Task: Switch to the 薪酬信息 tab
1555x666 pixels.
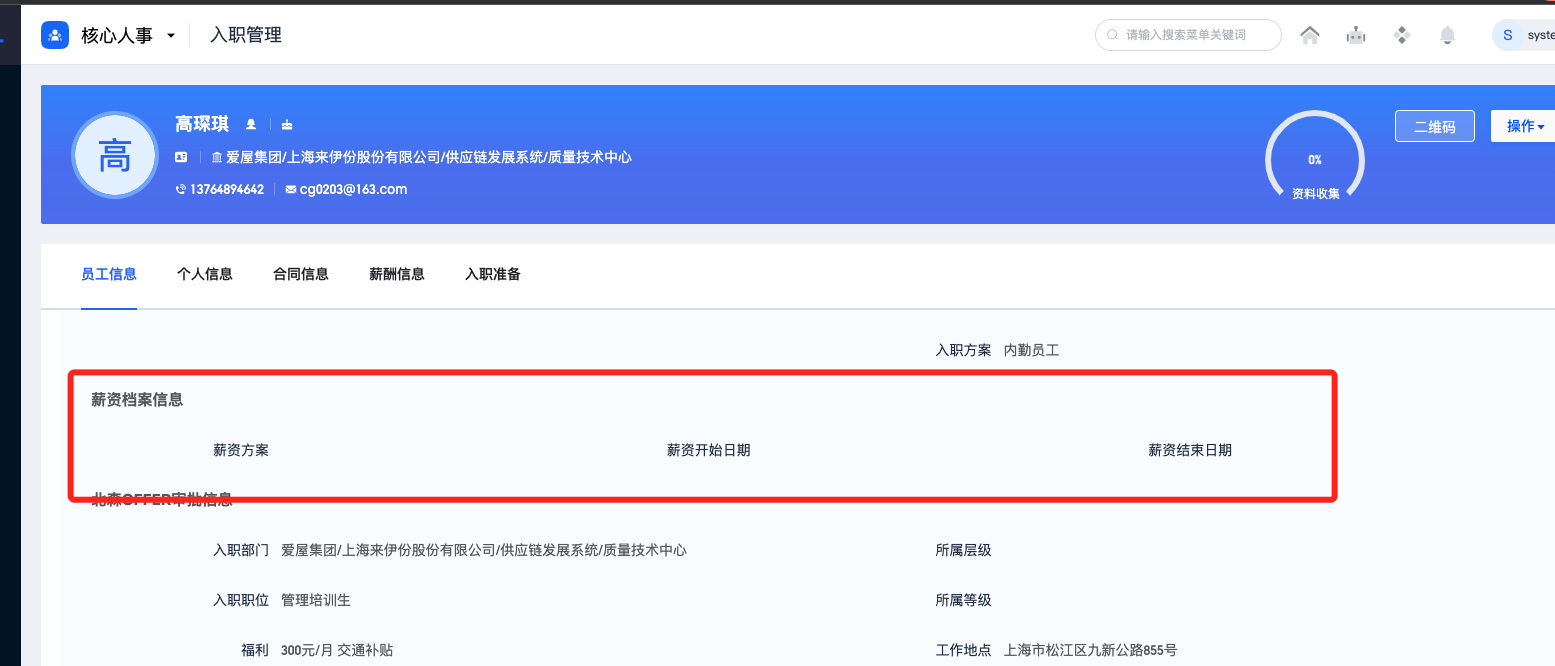Action: point(396,274)
